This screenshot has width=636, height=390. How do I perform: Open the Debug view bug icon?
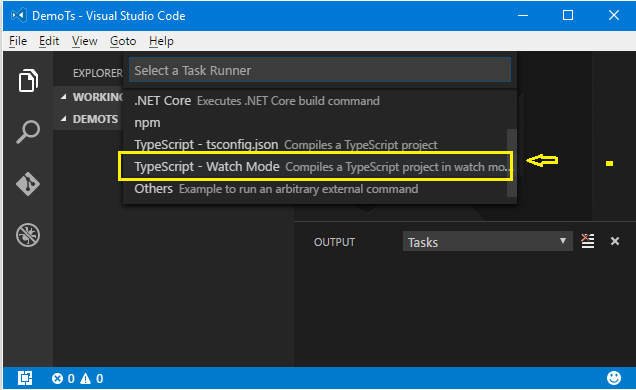[x=28, y=235]
